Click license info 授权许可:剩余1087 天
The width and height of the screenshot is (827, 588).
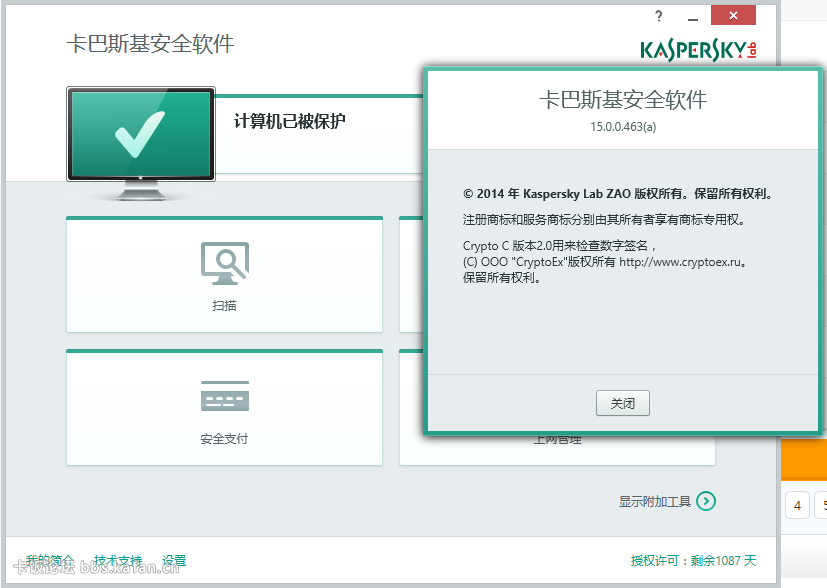[694, 561]
